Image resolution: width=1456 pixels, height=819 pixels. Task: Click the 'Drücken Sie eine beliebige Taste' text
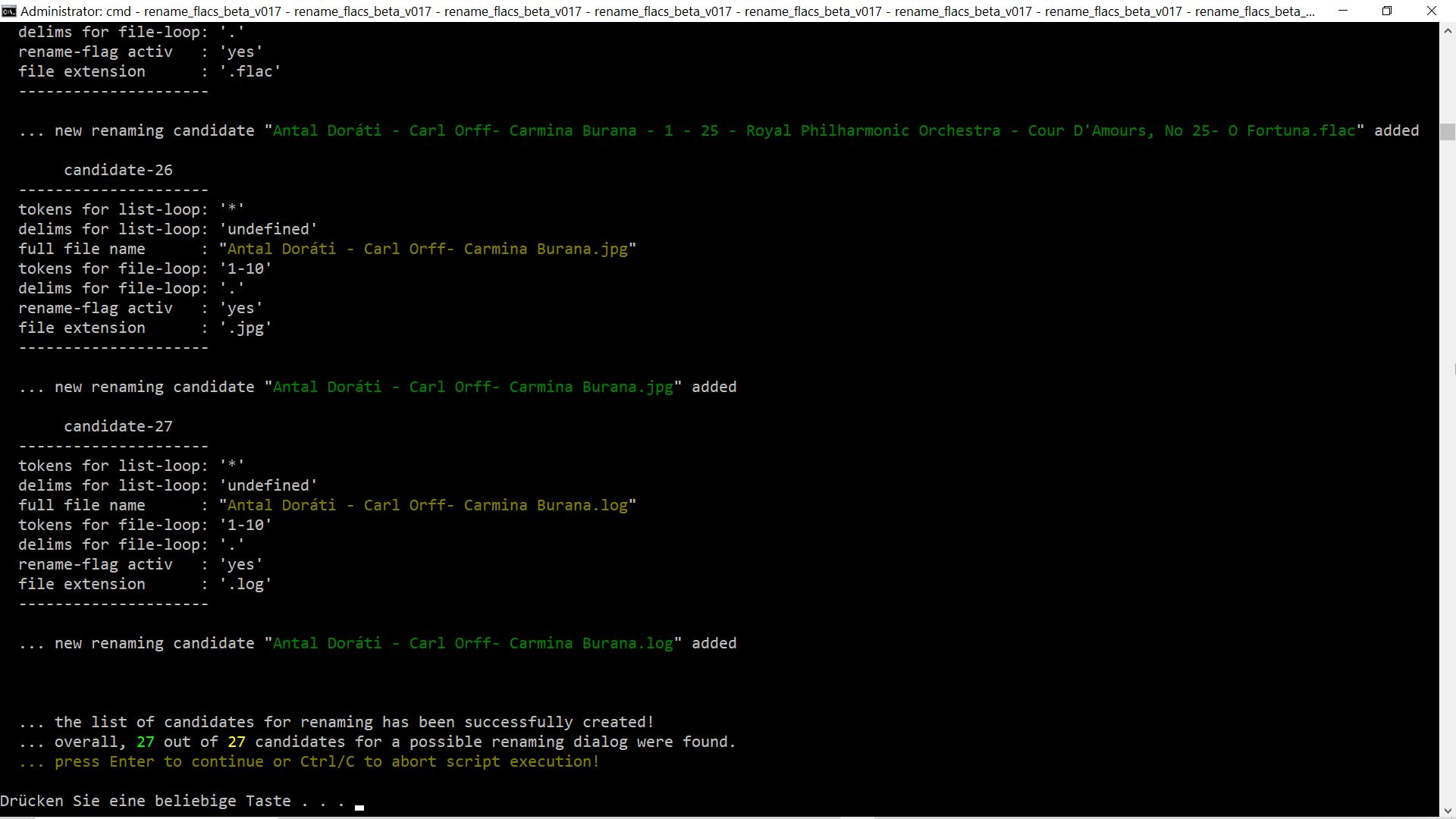click(146, 801)
